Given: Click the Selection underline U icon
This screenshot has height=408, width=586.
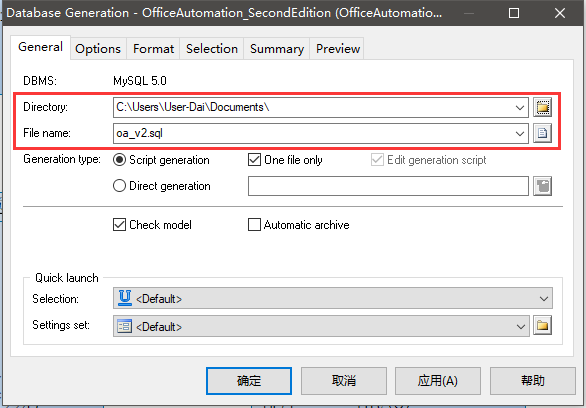Looking at the screenshot, I should pos(124,298).
